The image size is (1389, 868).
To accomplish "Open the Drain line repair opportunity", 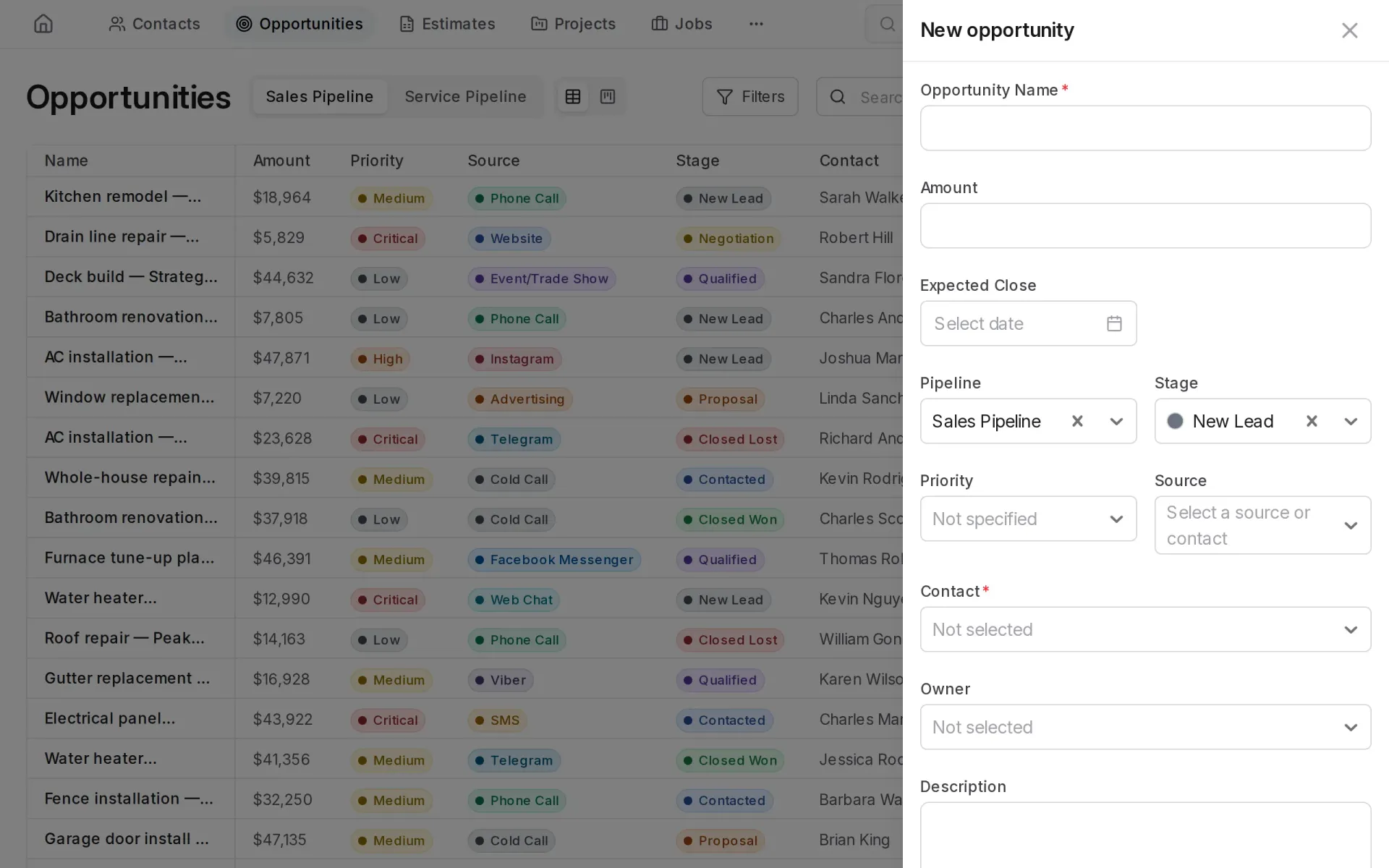I will click(x=122, y=237).
